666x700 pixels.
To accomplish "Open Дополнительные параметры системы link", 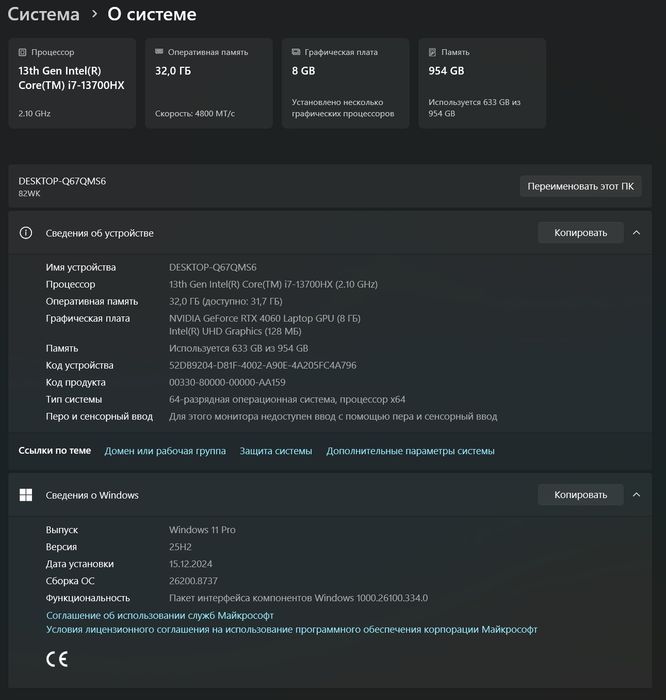I will pos(410,451).
